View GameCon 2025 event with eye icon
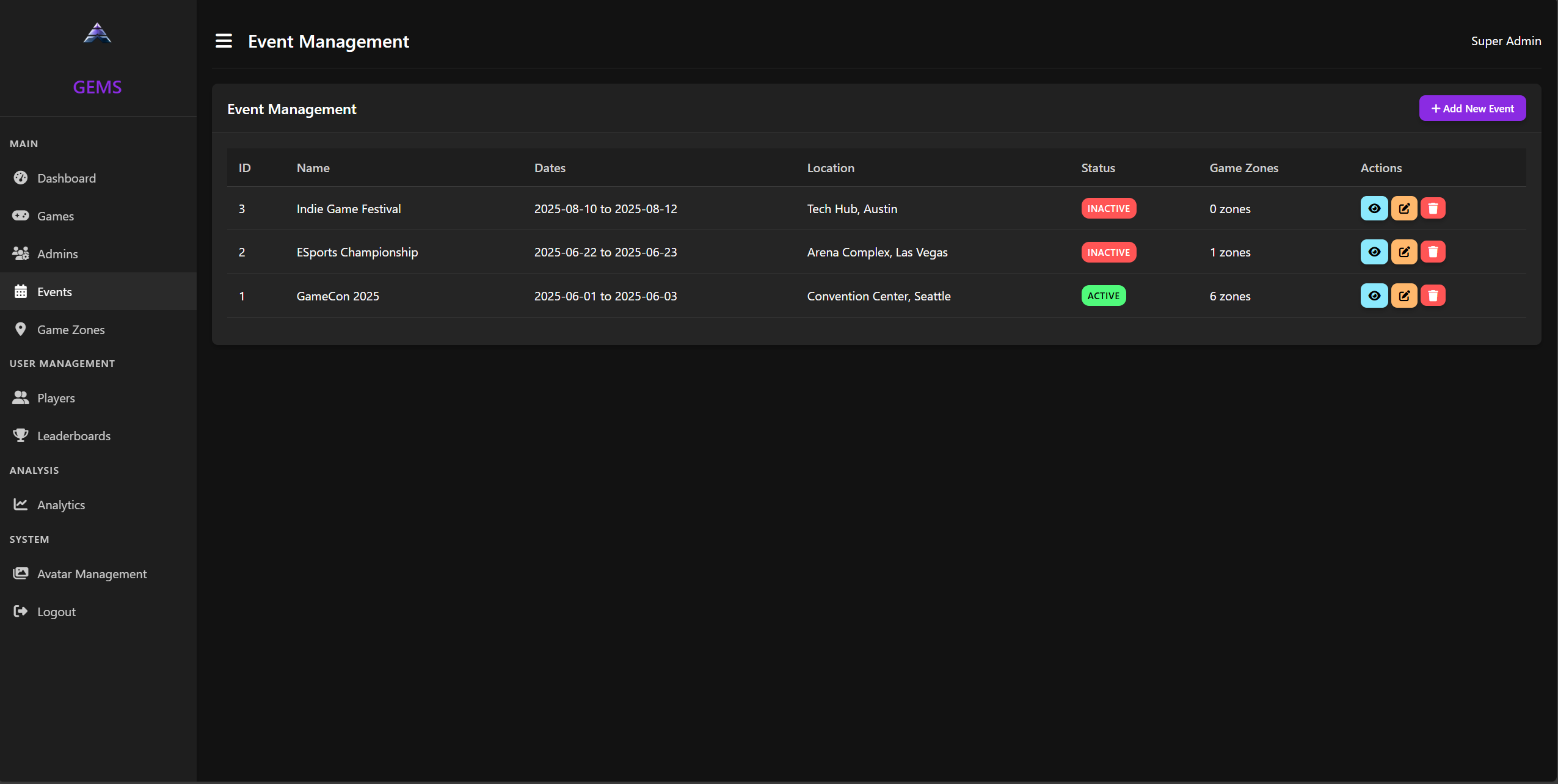This screenshot has height=784, width=1558. [x=1374, y=296]
